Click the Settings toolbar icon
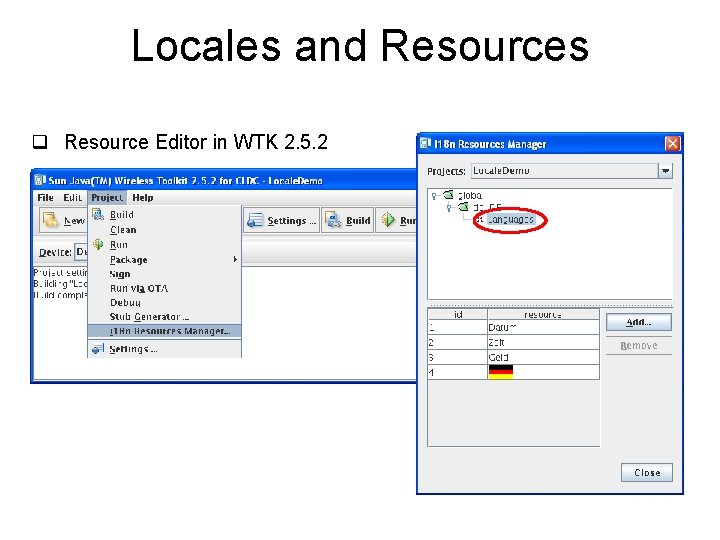The height and width of the screenshot is (540, 720). point(255,220)
